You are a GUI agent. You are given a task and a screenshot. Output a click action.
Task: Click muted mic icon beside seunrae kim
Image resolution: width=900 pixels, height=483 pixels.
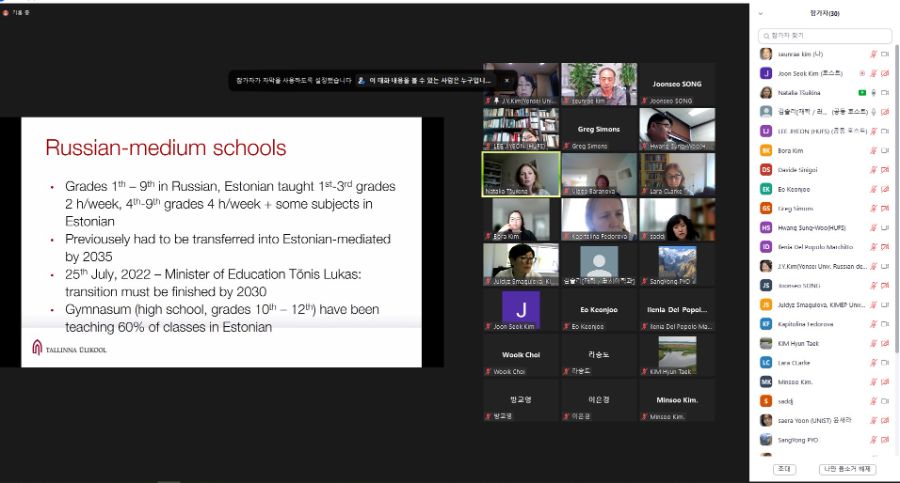pyautogui.click(x=873, y=54)
